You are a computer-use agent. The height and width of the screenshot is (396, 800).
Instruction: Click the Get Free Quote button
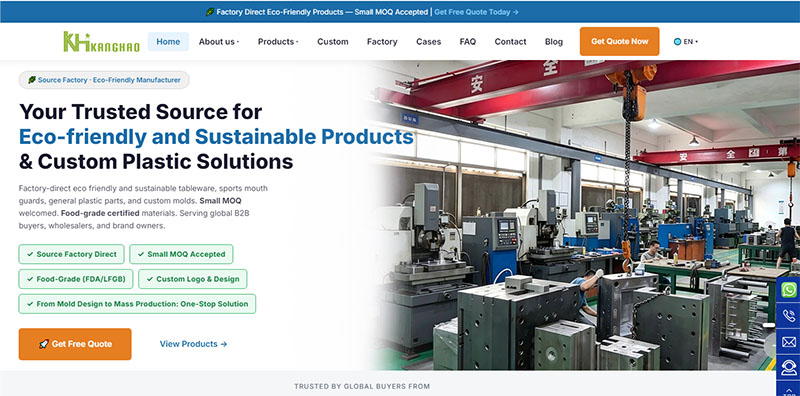coord(75,344)
